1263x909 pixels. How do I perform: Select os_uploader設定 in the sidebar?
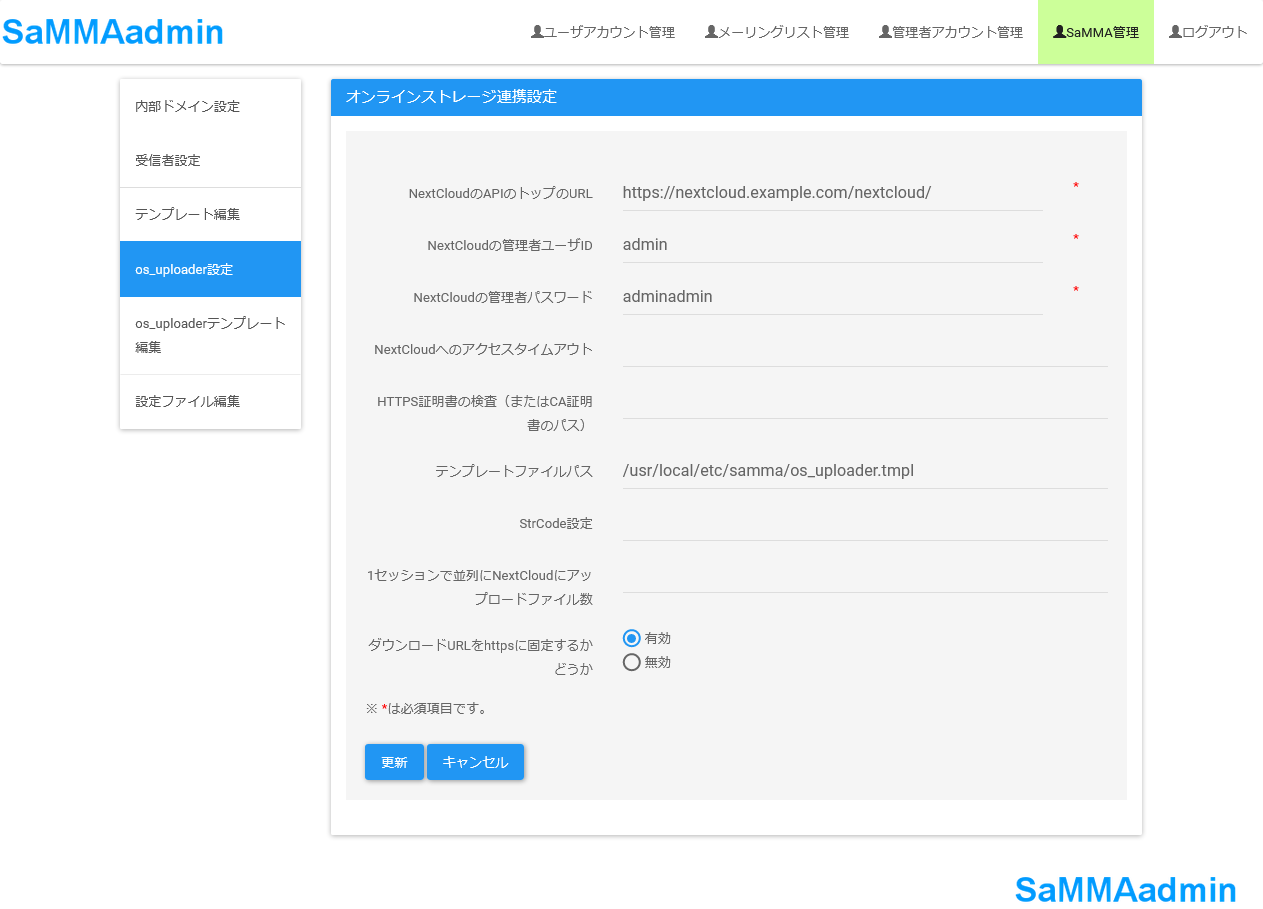point(210,269)
